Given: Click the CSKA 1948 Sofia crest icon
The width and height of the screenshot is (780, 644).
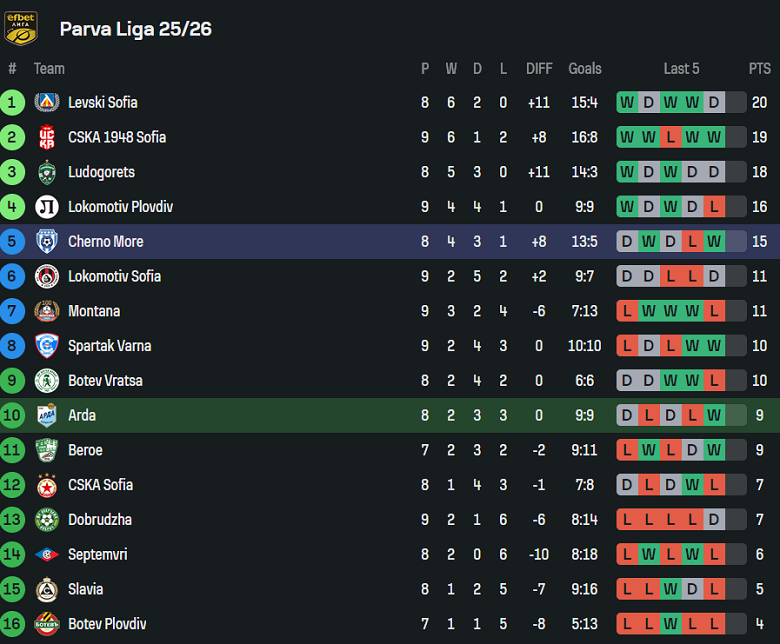Looking at the screenshot, I should pos(46,137).
